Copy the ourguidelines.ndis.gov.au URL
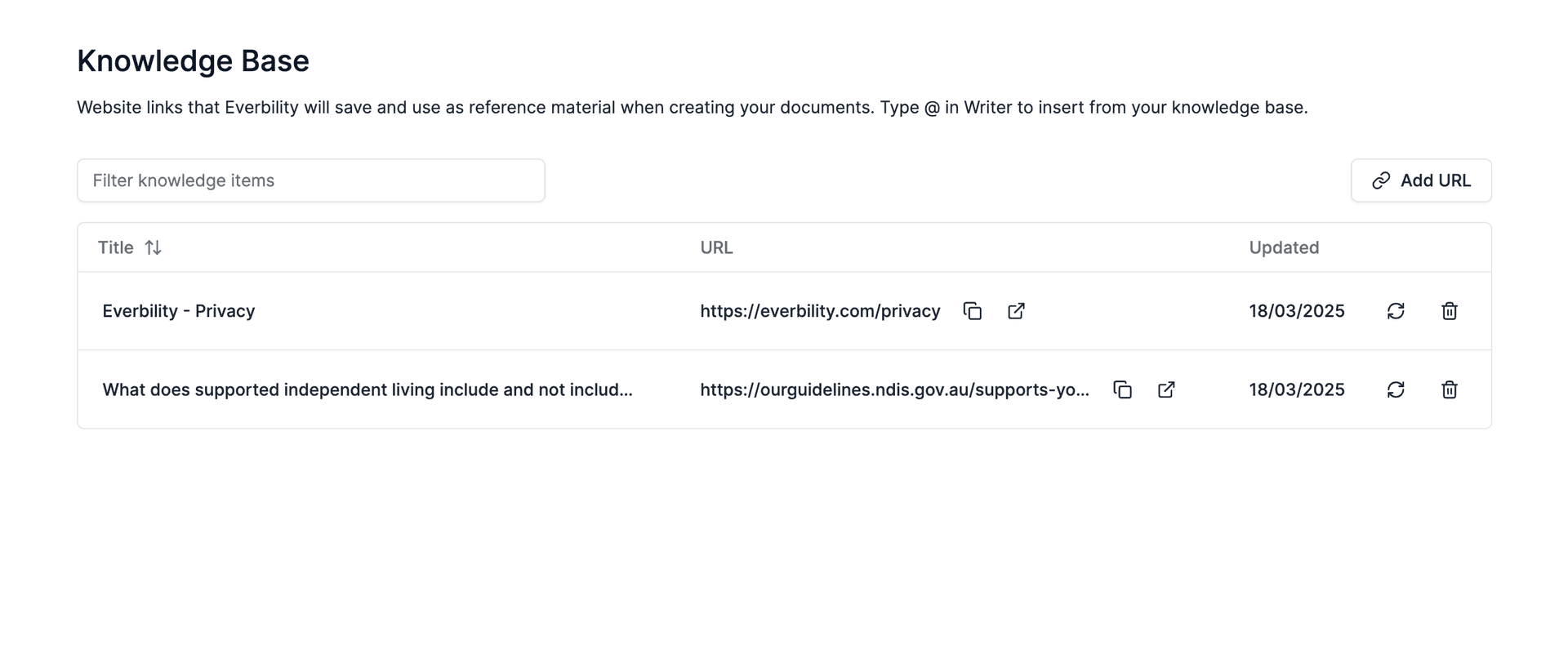 pyautogui.click(x=1122, y=389)
